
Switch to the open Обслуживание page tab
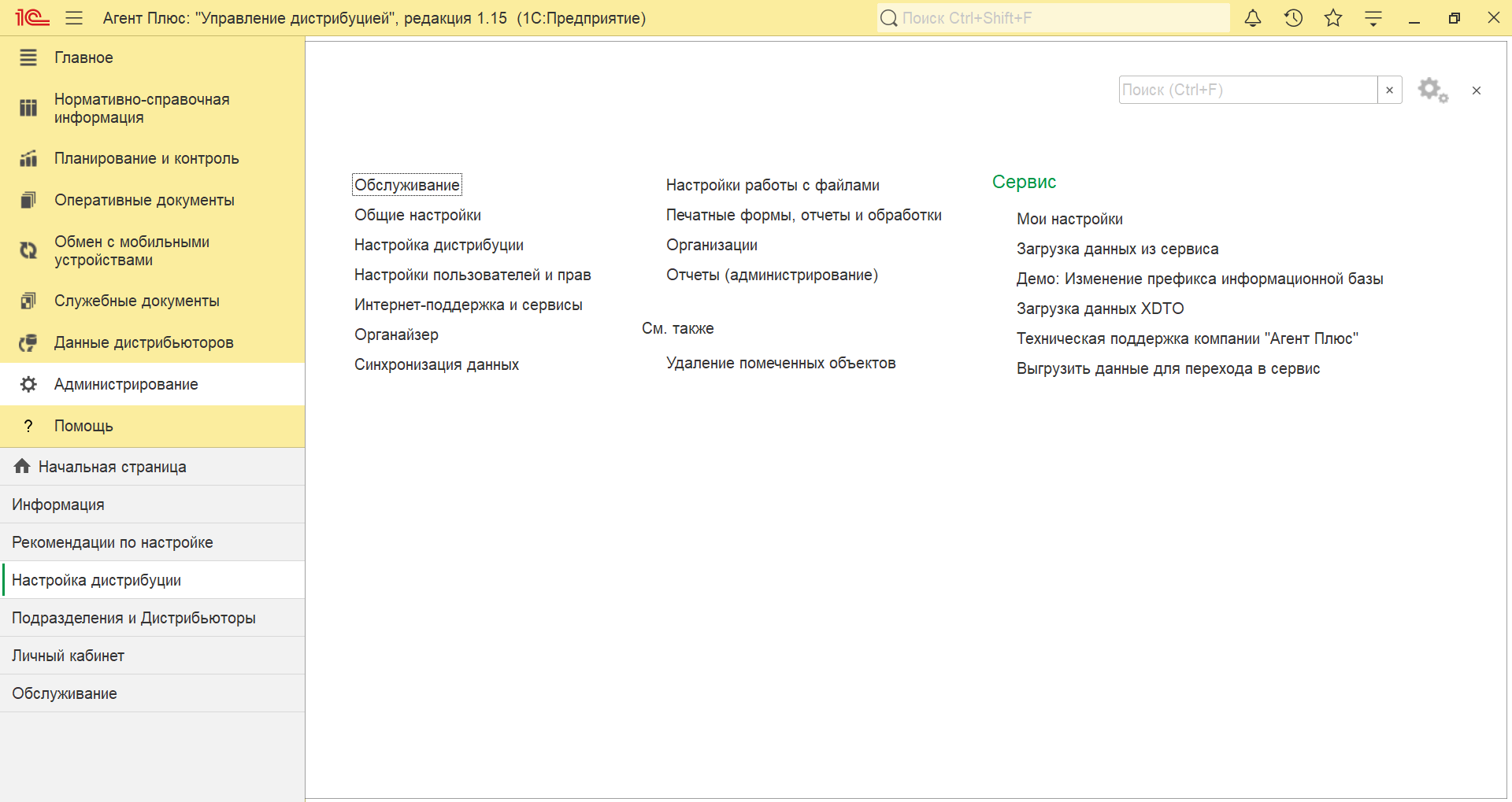(152, 693)
